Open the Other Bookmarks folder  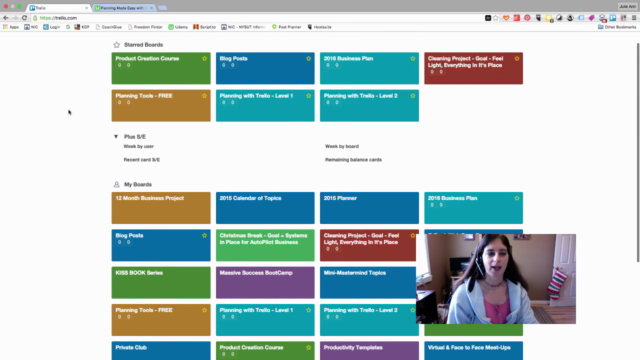click(617, 27)
